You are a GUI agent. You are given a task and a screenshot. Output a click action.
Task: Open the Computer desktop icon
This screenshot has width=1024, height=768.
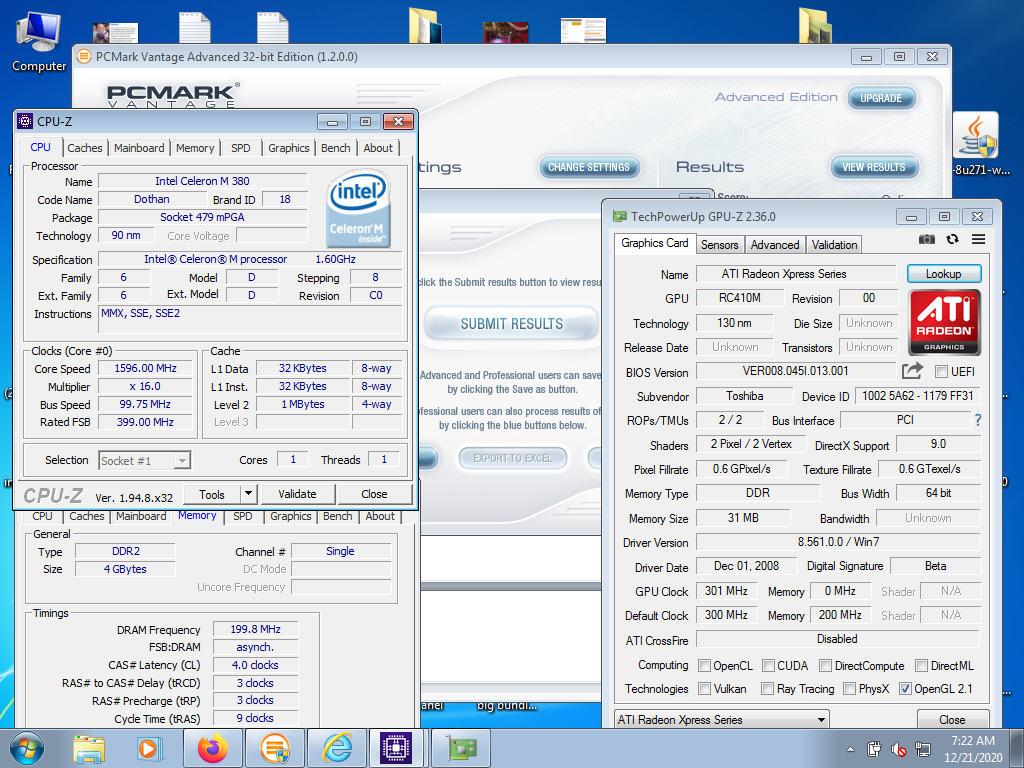[39, 40]
